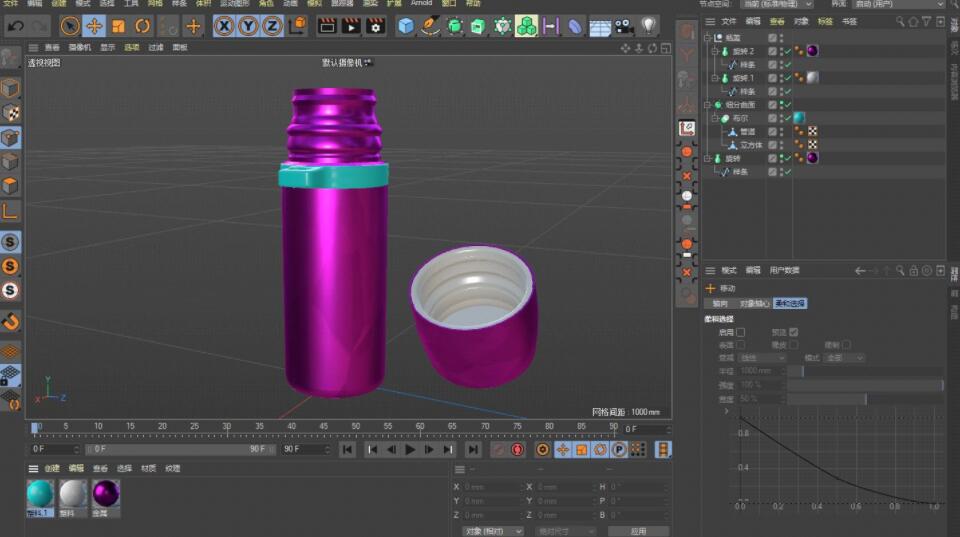Open the 衰减 falloff dropdown showing 线性
Viewport: 960px width, 537px height.
pyautogui.click(x=762, y=358)
